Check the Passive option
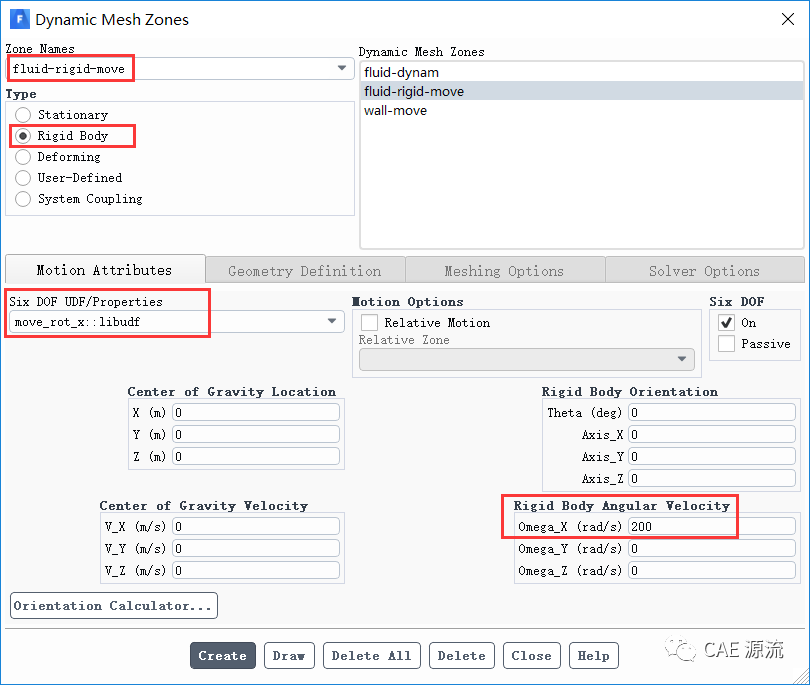Image resolution: width=810 pixels, height=685 pixels. pos(726,344)
